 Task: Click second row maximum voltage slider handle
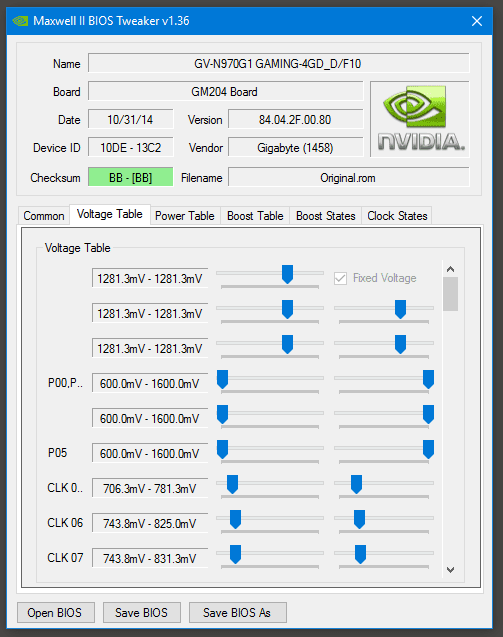tap(400, 309)
